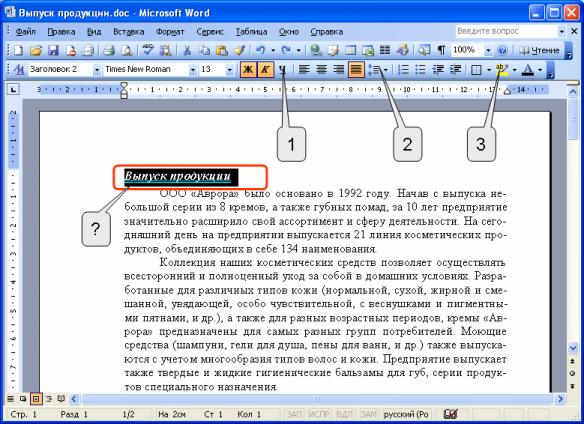Center the text alignment
This screenshot has height=424, width=584.
coord(321,69)
